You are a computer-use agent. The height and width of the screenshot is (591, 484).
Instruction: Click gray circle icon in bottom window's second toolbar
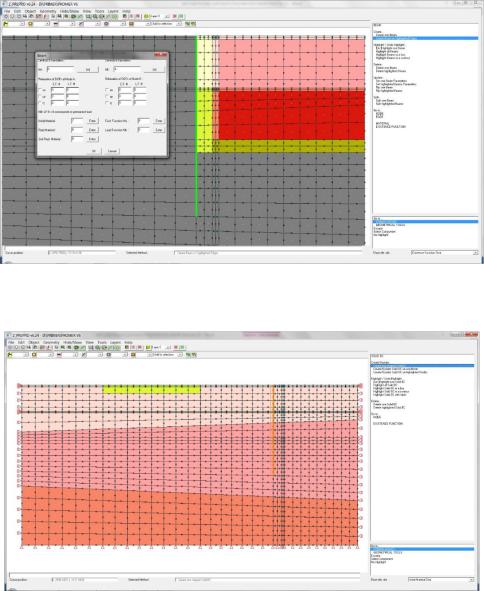click(x=109, y=355)
